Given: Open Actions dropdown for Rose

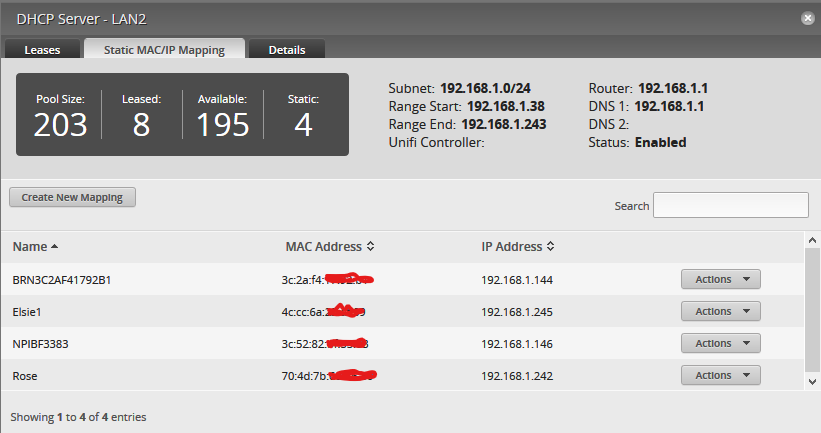Looking at the screenshot, I should click(x=720, y=375).
